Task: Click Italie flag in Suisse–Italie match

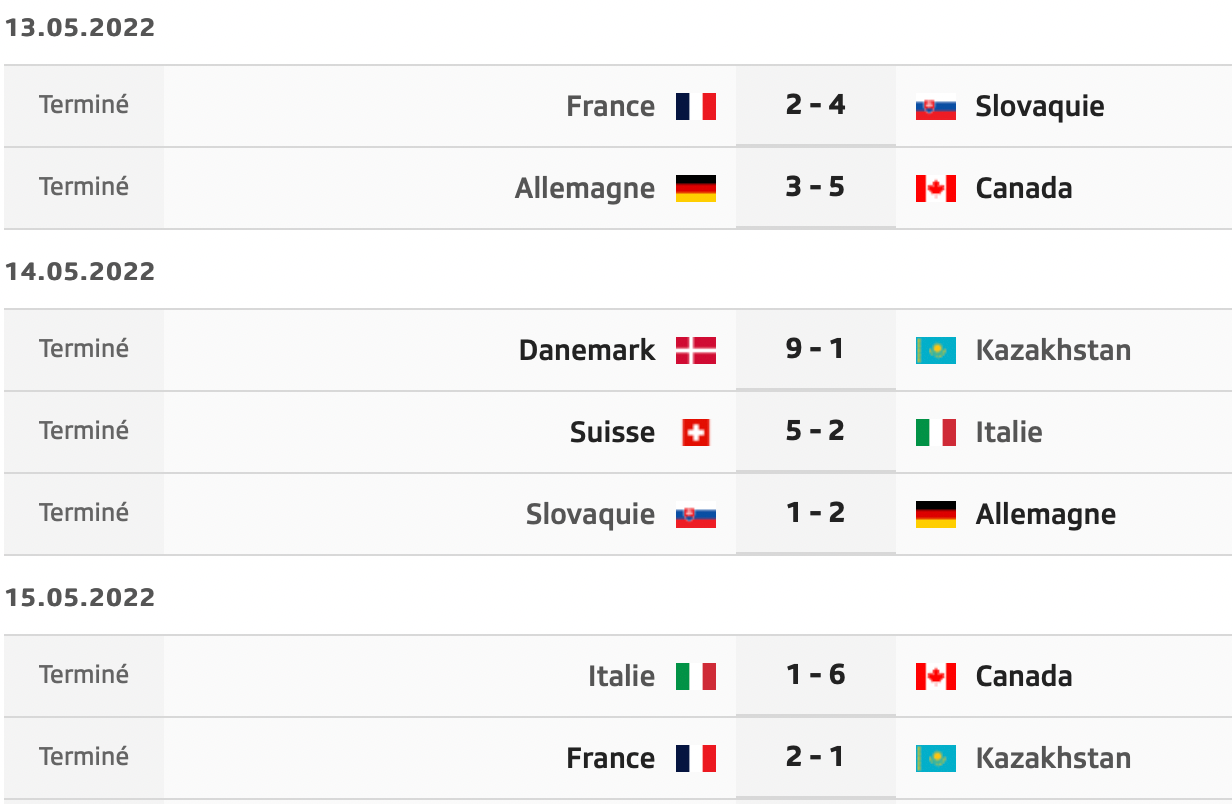Action: [x=936, y=432]
